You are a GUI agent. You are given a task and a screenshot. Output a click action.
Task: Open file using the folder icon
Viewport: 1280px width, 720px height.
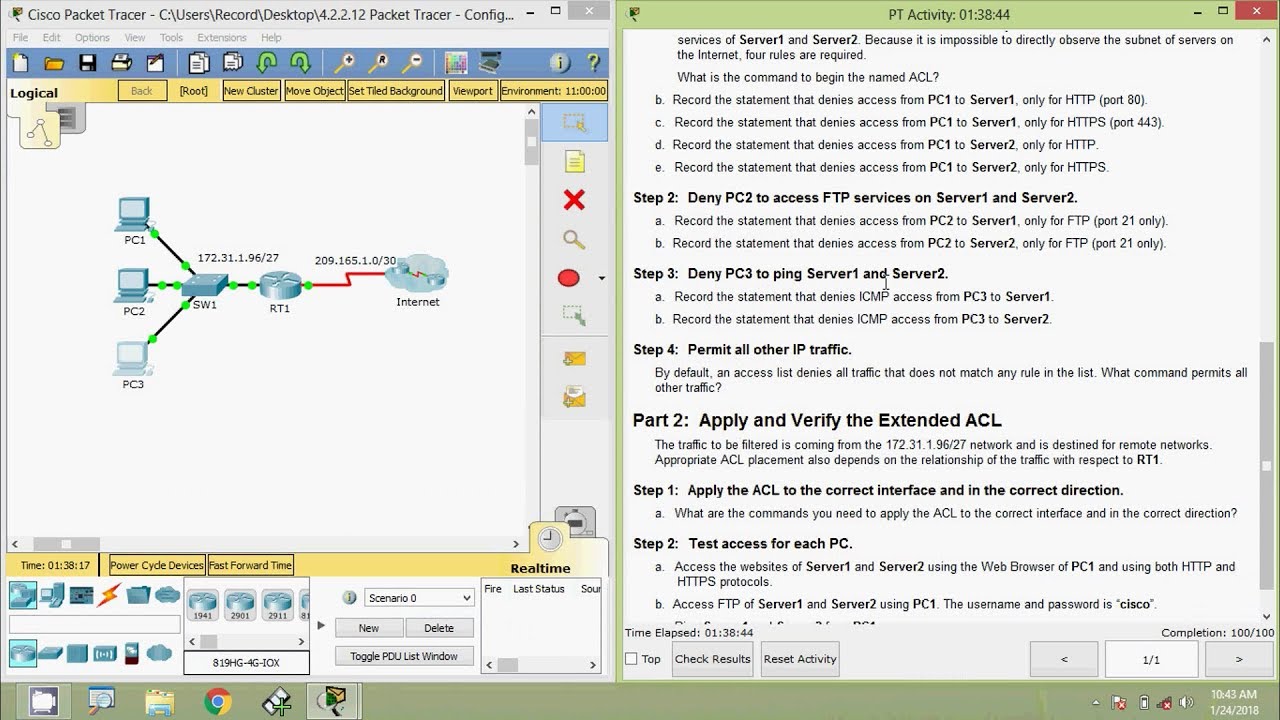(x=54, y=63)
